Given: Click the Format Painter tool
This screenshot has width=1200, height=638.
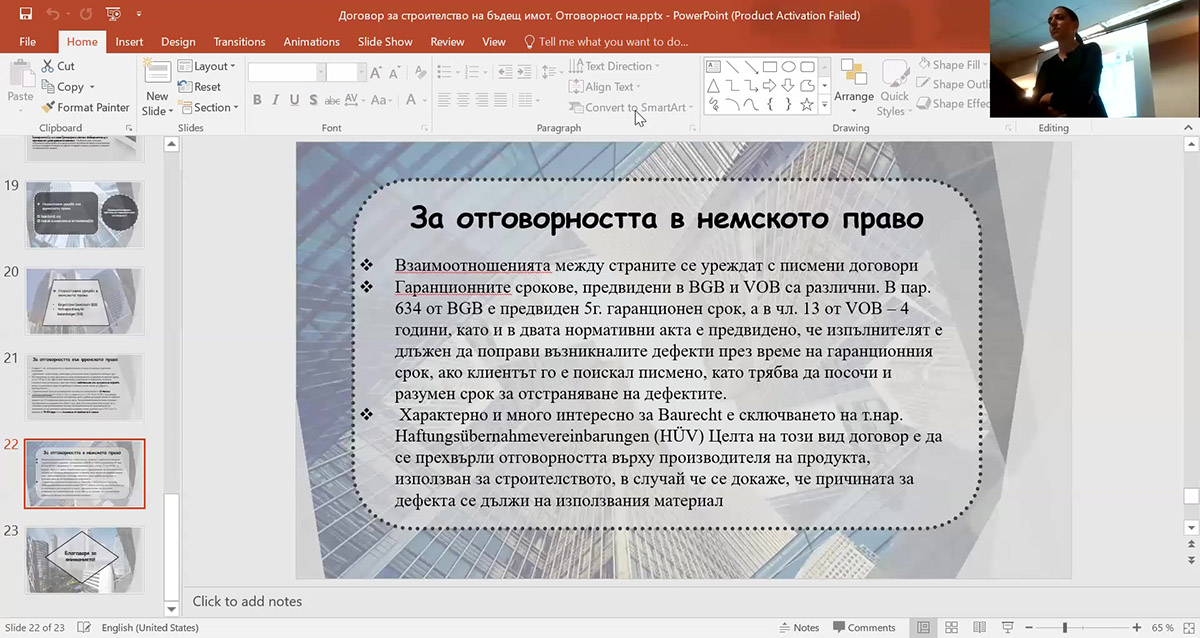Looking at the screenshot, I should [86, 107].
